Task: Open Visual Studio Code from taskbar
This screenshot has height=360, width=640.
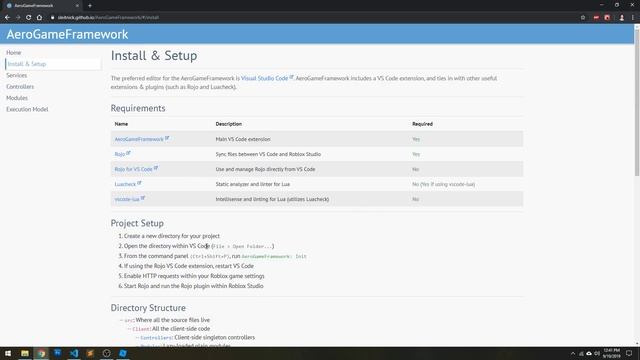Action: click(74, 353)
